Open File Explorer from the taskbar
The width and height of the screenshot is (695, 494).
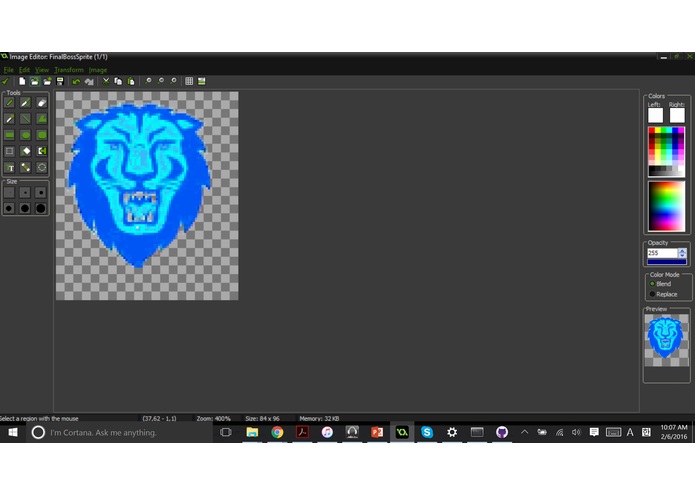[252, 432]
